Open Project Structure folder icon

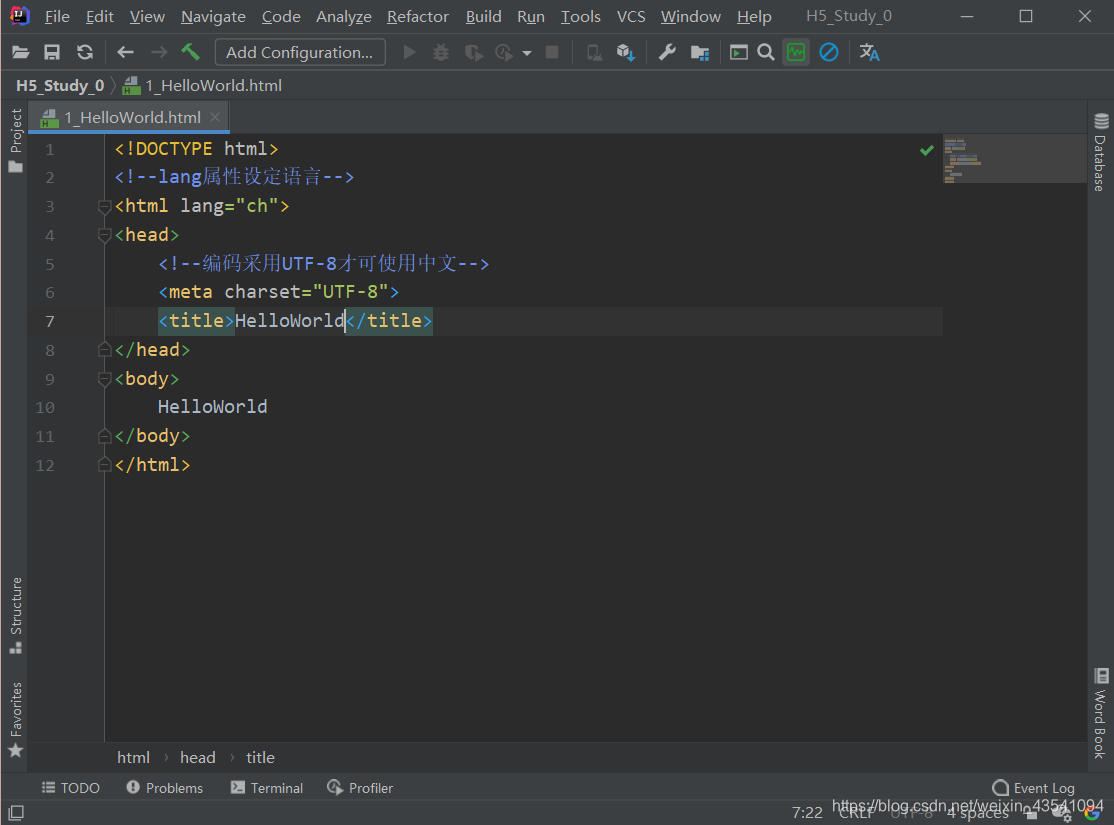click(700, 52)
